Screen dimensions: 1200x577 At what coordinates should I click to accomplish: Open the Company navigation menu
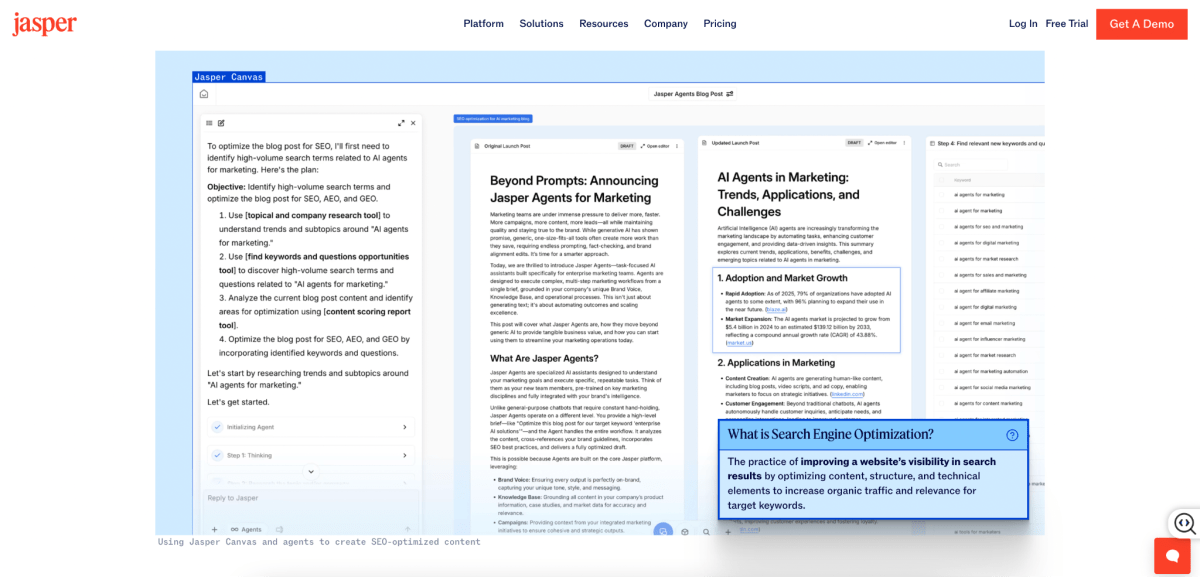[666, 24]
